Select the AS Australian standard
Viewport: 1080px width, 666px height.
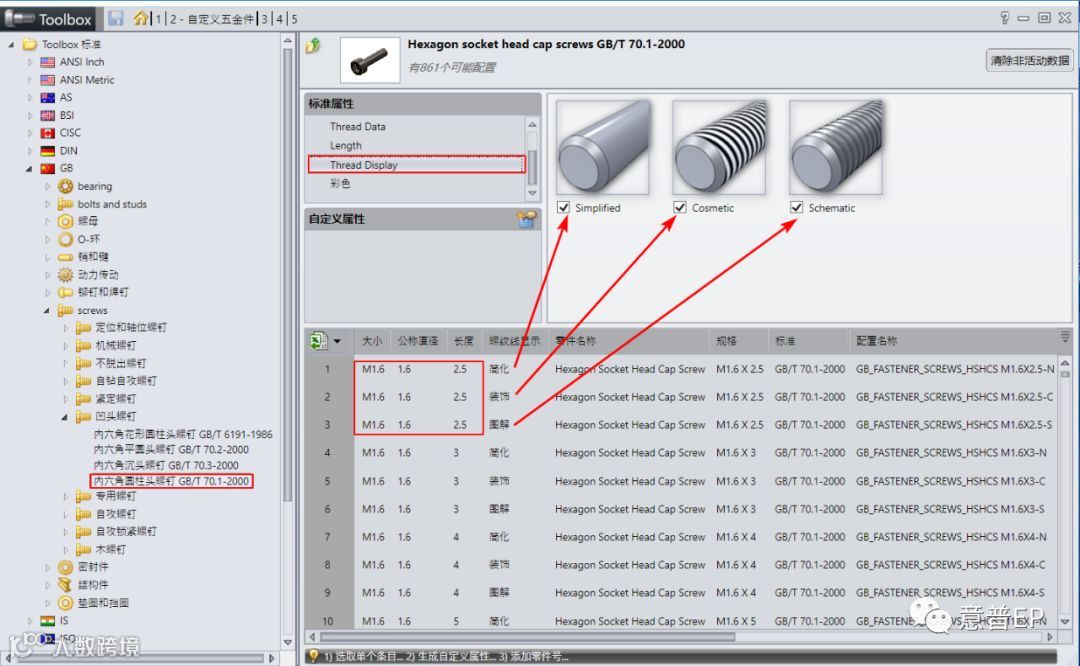click(x=56, y=97)
